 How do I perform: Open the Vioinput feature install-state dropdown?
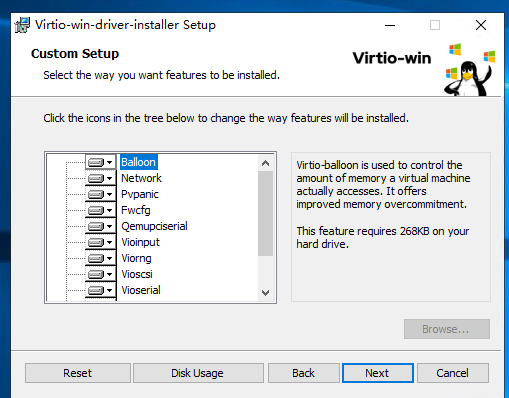[100, 242]
